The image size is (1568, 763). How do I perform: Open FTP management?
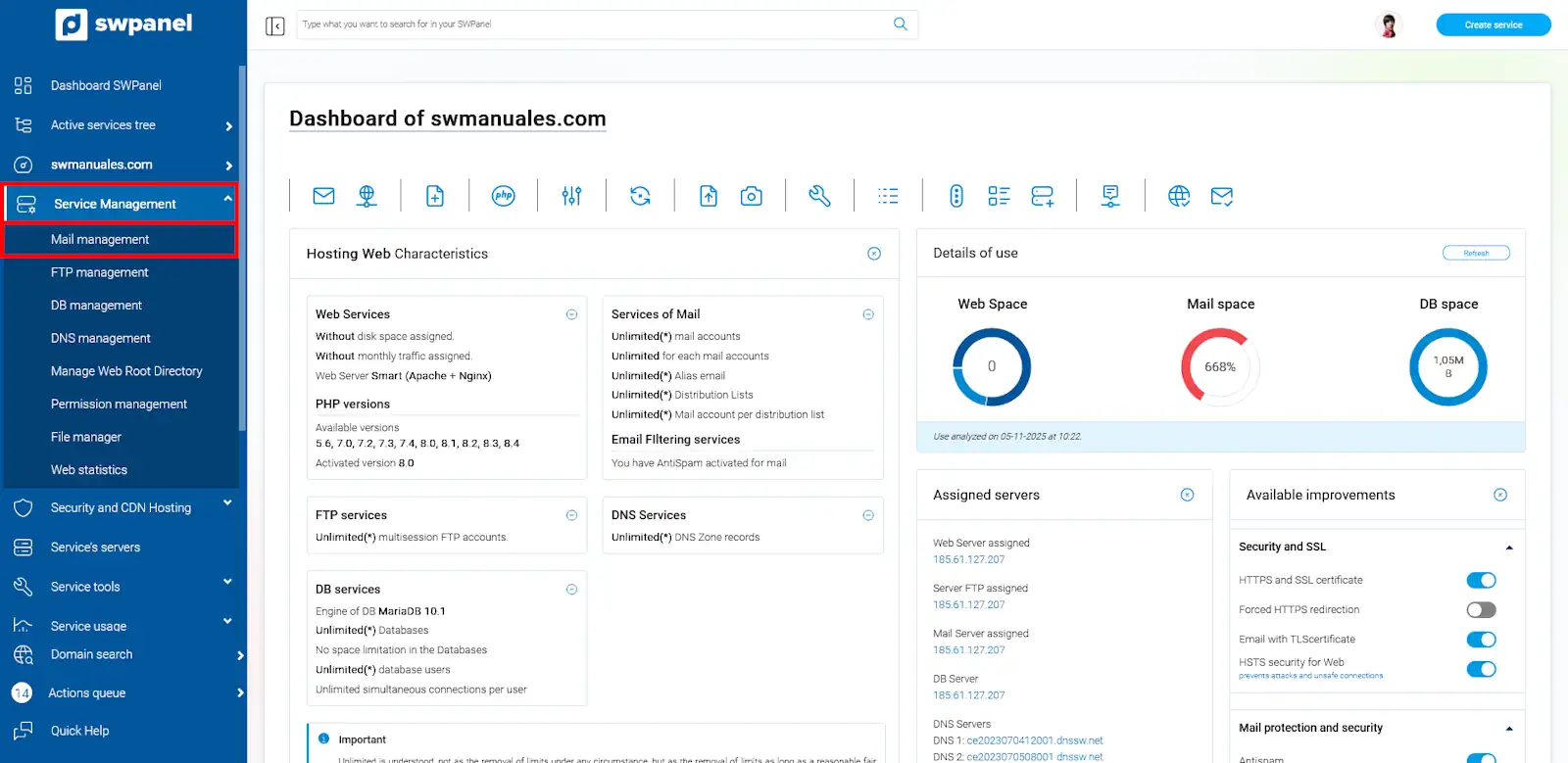coord(99,272)
